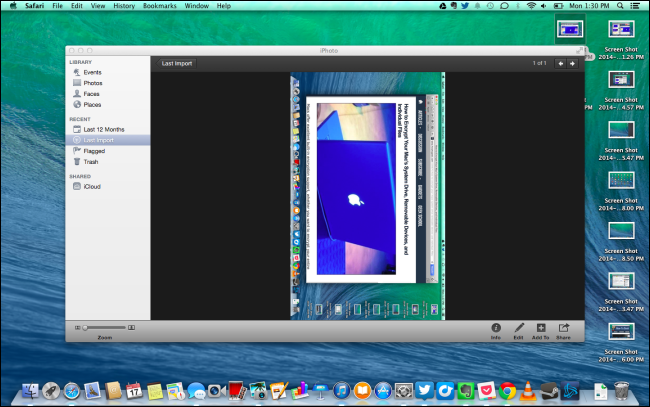Open the Safari menu in the menu bar
This screenshot has height=407, width=650.
point(34,6)
